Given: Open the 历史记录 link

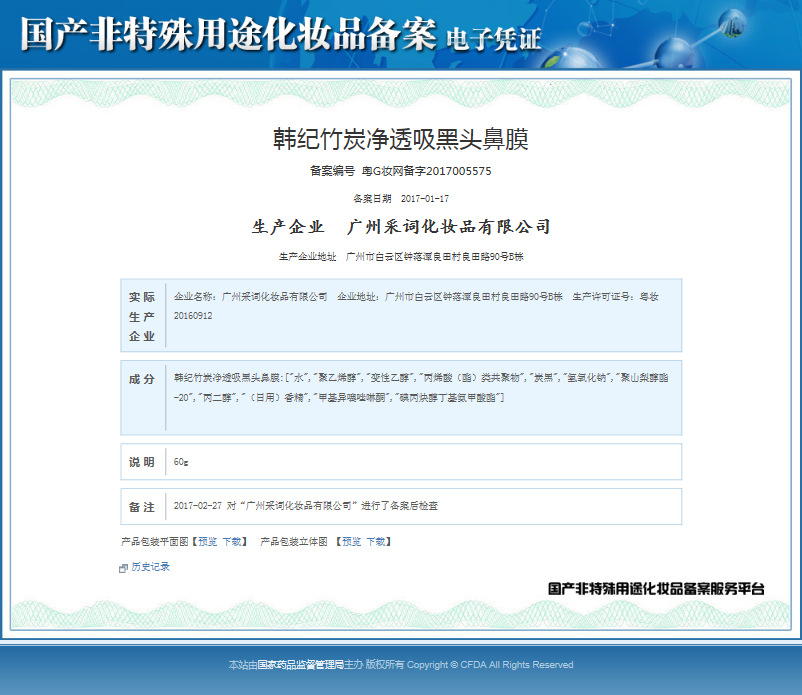Looking at the screenshot, I should pyautogui.click(x=150, y=567).
